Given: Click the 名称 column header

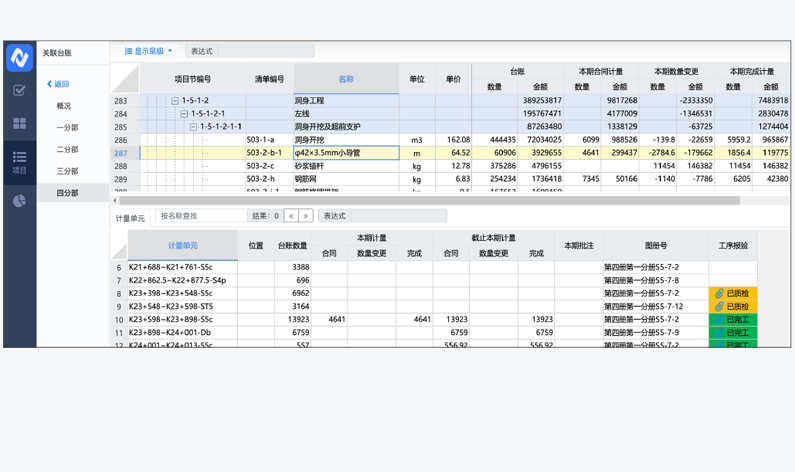Looking at the screenshot, I should pyautogui.click(x=346, y=79).
